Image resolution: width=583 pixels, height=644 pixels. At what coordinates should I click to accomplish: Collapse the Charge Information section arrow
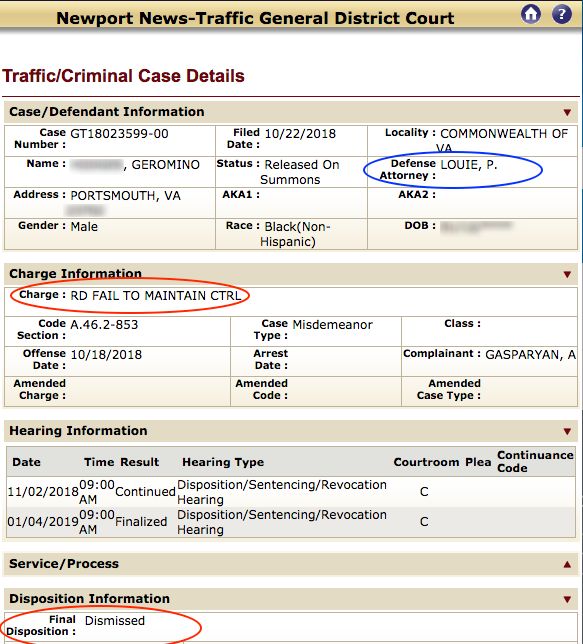(x=567, y=274)
